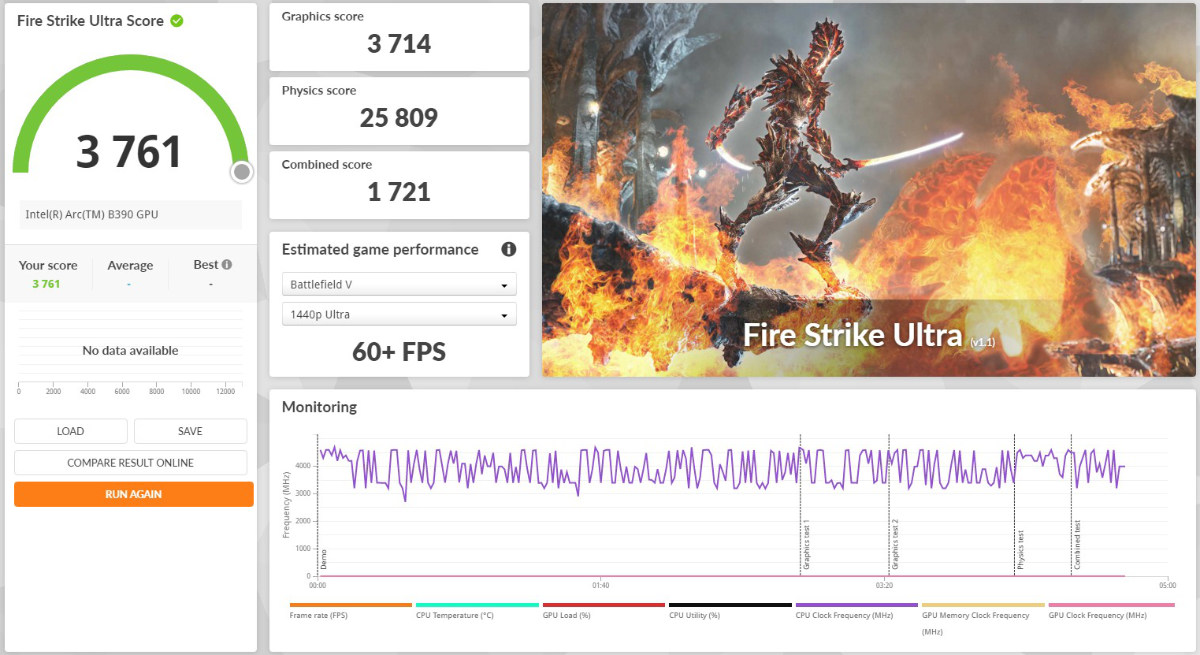This screenshot has width=1200, height=655.
Task: Click the LOAD button
Action: click(x=71, y=431)
